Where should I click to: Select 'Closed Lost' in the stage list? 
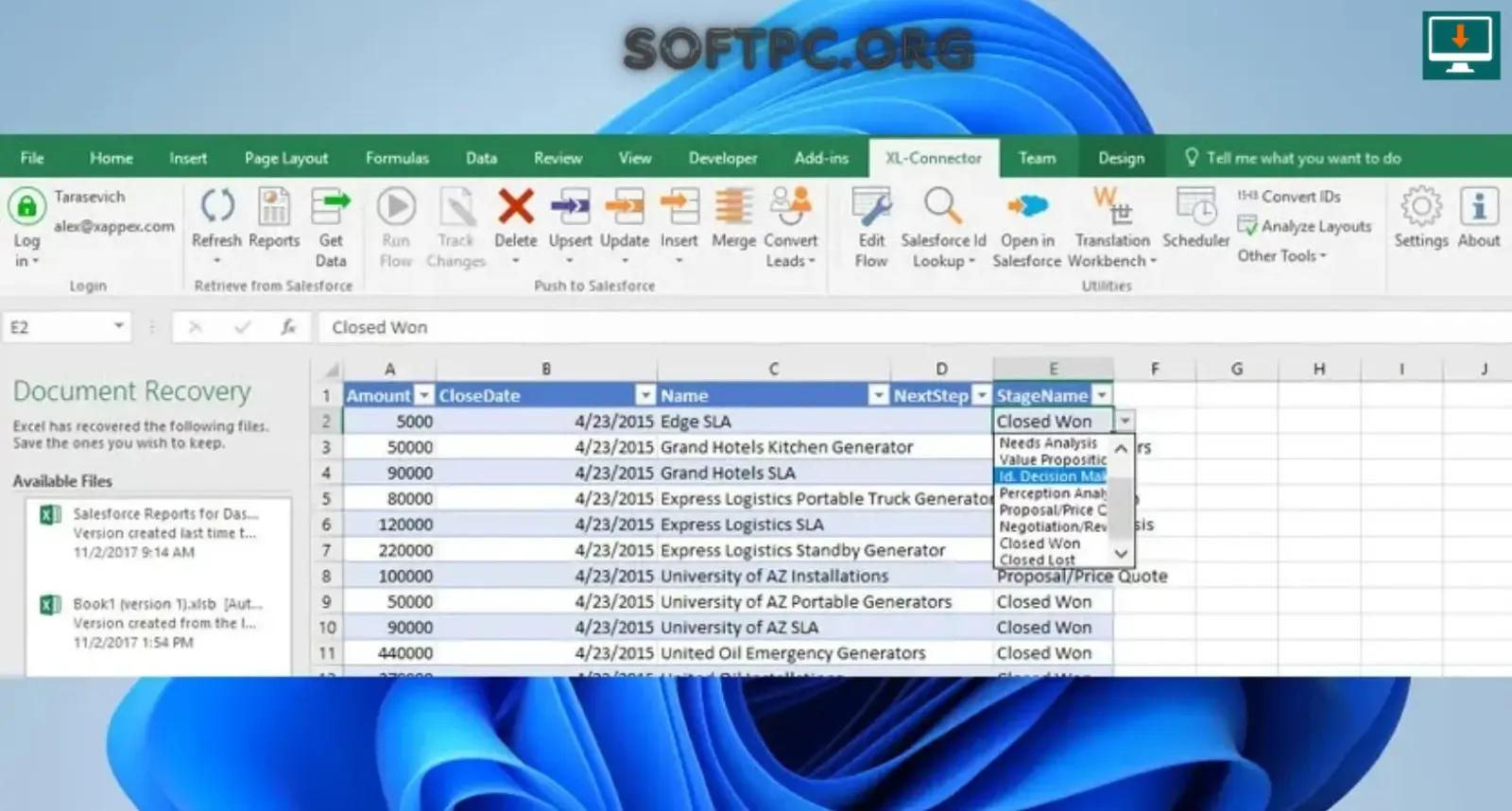[x=1037, y=560]
